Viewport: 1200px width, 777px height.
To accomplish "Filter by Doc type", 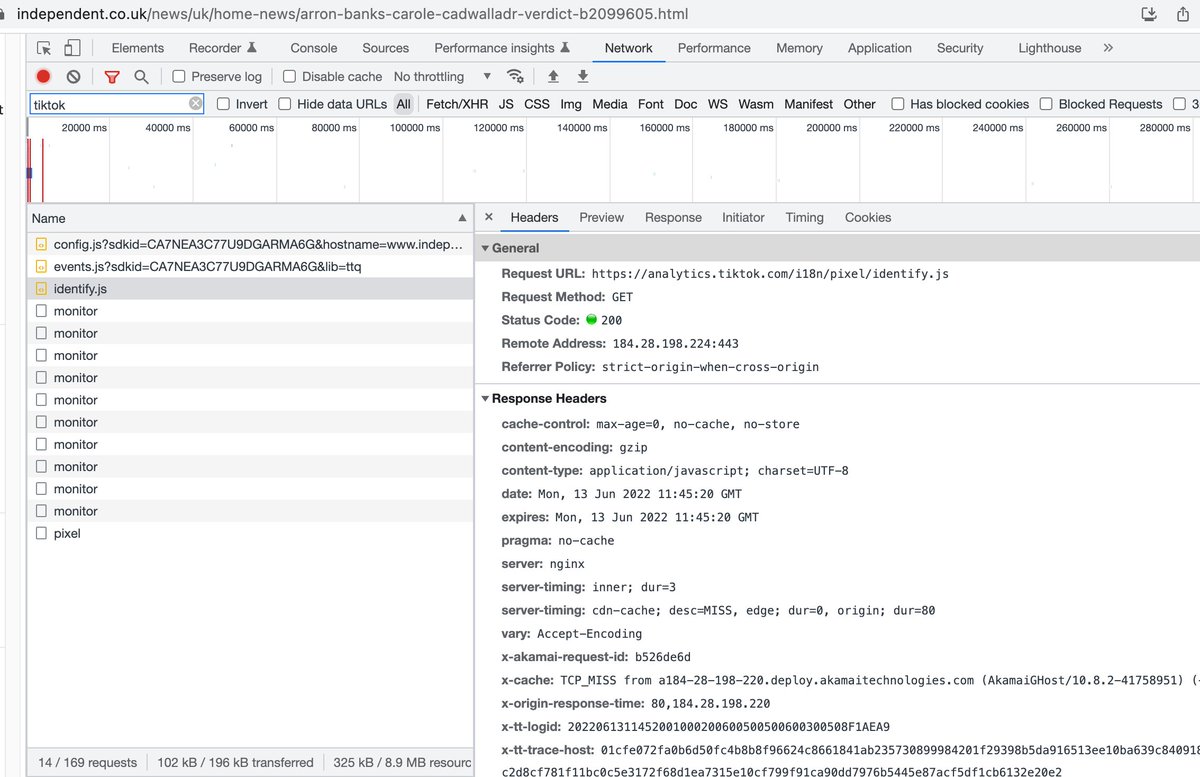I will [x=686, y=104].
